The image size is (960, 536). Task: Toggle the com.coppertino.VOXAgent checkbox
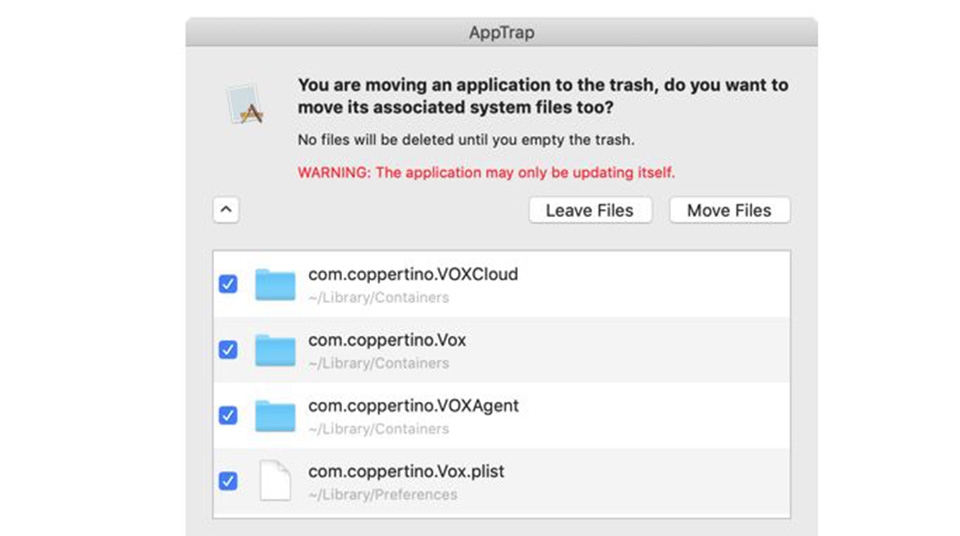pos(228,415)
